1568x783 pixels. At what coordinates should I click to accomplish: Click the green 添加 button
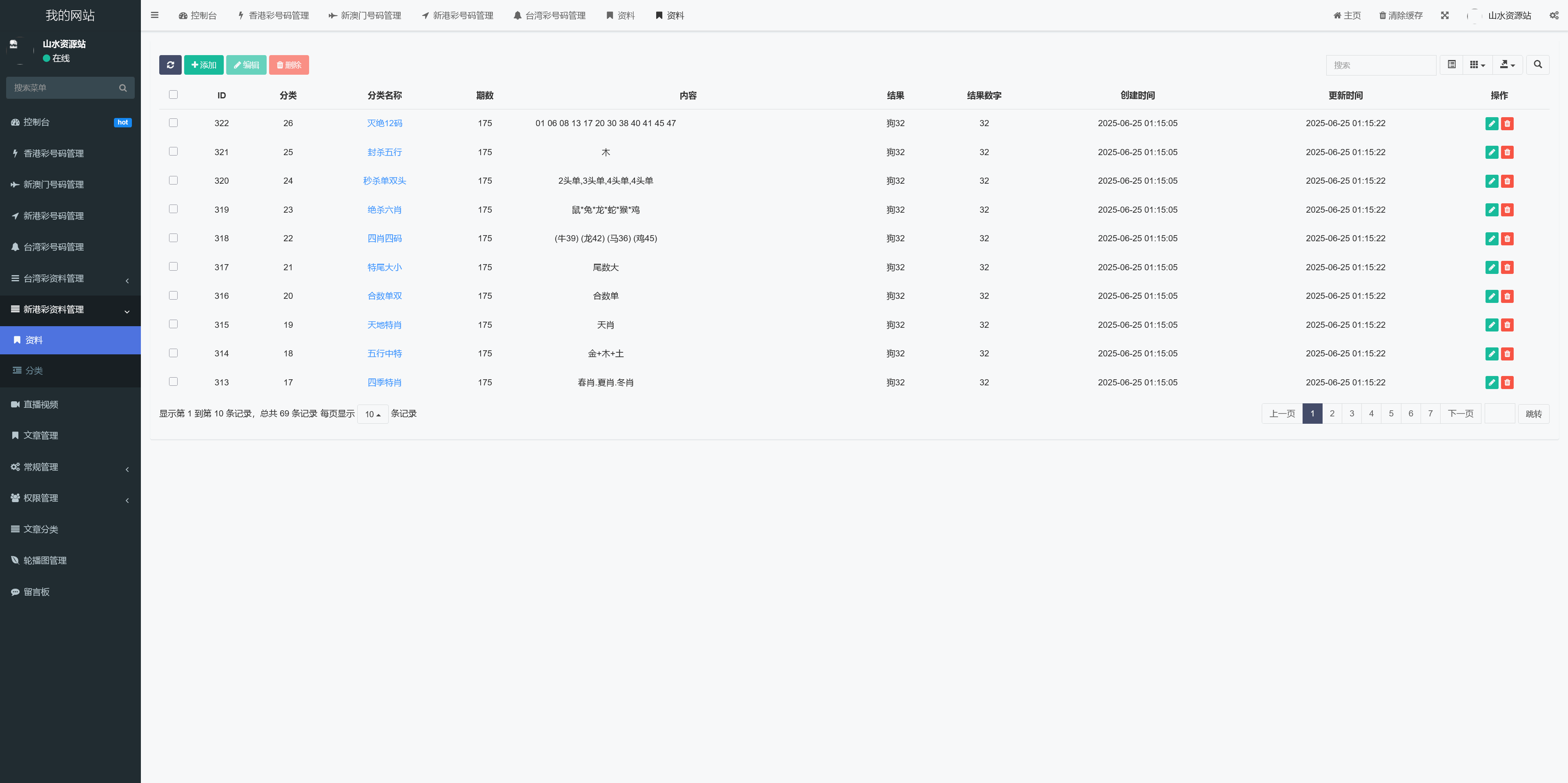coord(203,65)
